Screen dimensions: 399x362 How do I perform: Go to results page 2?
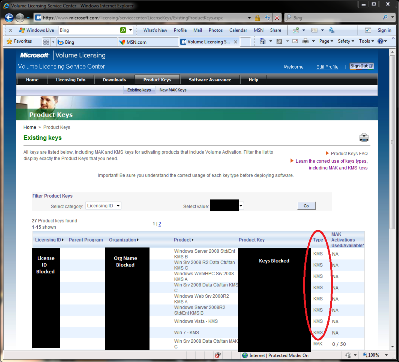pos(160,225)
